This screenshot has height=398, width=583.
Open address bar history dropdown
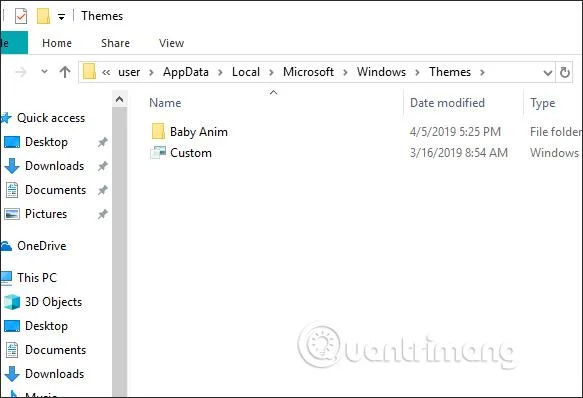[x=547, y=73]
